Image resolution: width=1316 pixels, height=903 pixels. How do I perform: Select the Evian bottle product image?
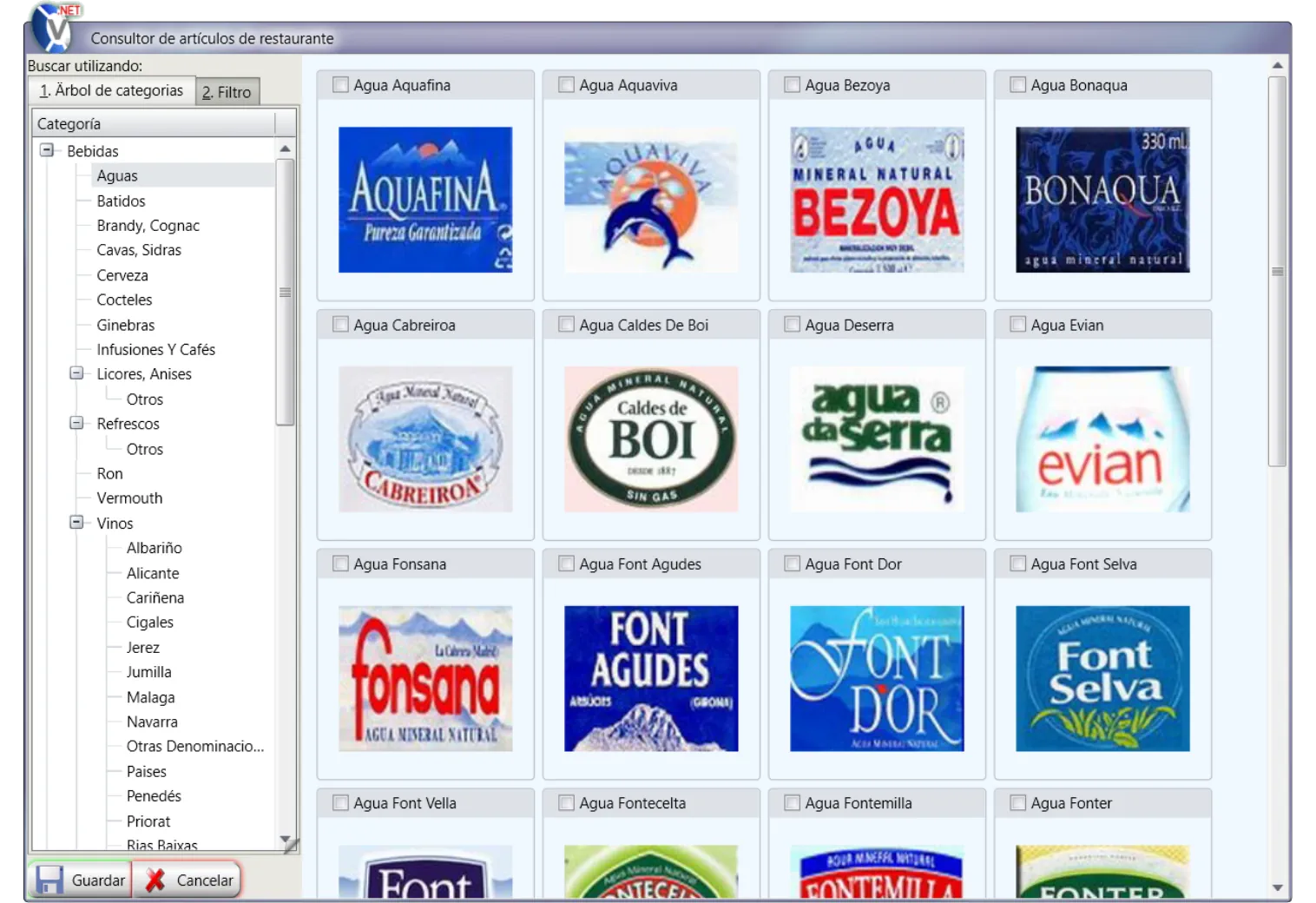coord(1102,439)
